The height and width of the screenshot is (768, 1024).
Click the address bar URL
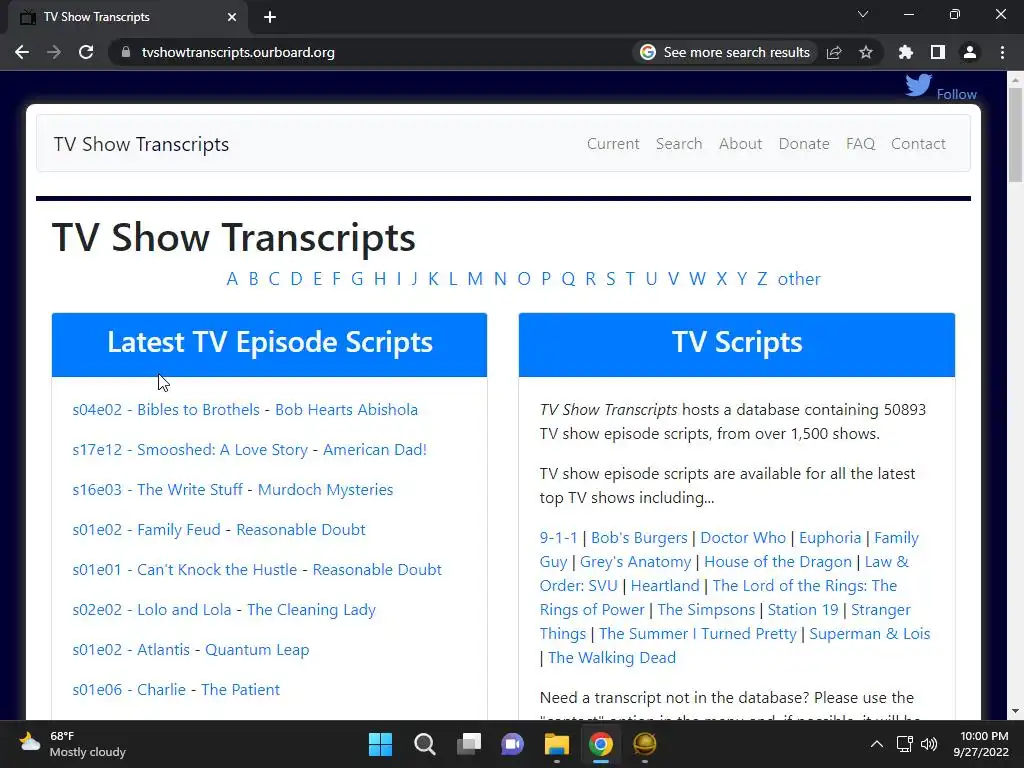238,52
